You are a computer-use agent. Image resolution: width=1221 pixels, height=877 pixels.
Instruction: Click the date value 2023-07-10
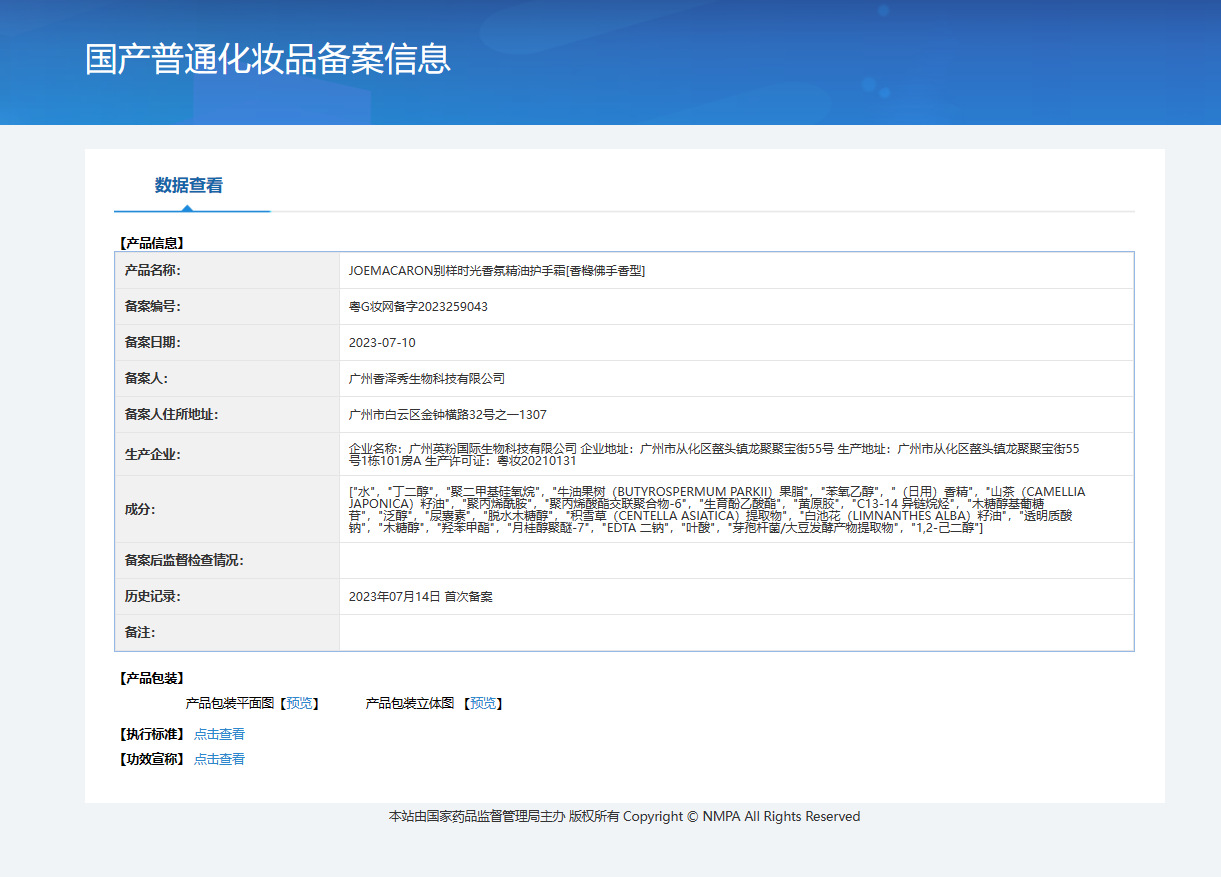[x=382, y=343]
